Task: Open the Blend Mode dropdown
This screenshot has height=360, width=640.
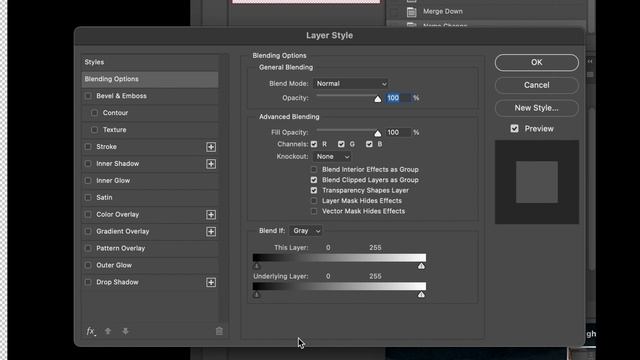Action: 351,84
